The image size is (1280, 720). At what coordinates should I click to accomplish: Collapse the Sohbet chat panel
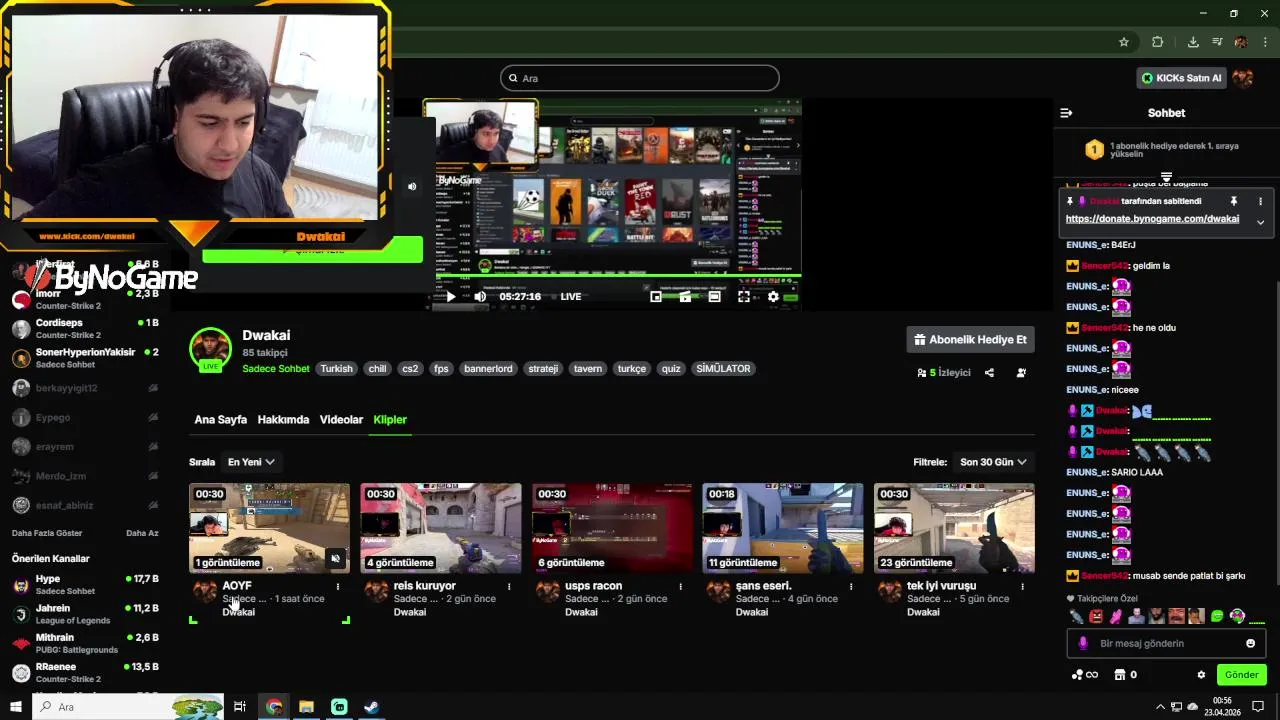tap(1066, 113)
